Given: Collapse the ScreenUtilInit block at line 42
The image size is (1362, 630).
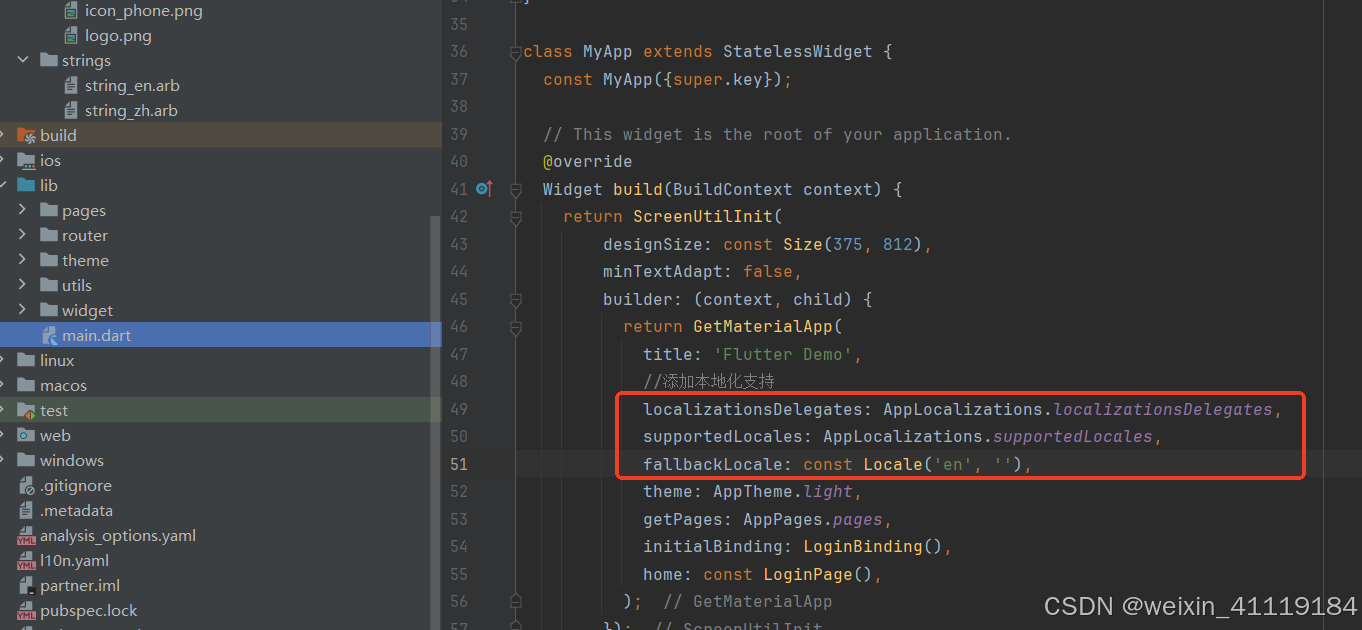Looking at the screenshot, I should tap(515, 215).
